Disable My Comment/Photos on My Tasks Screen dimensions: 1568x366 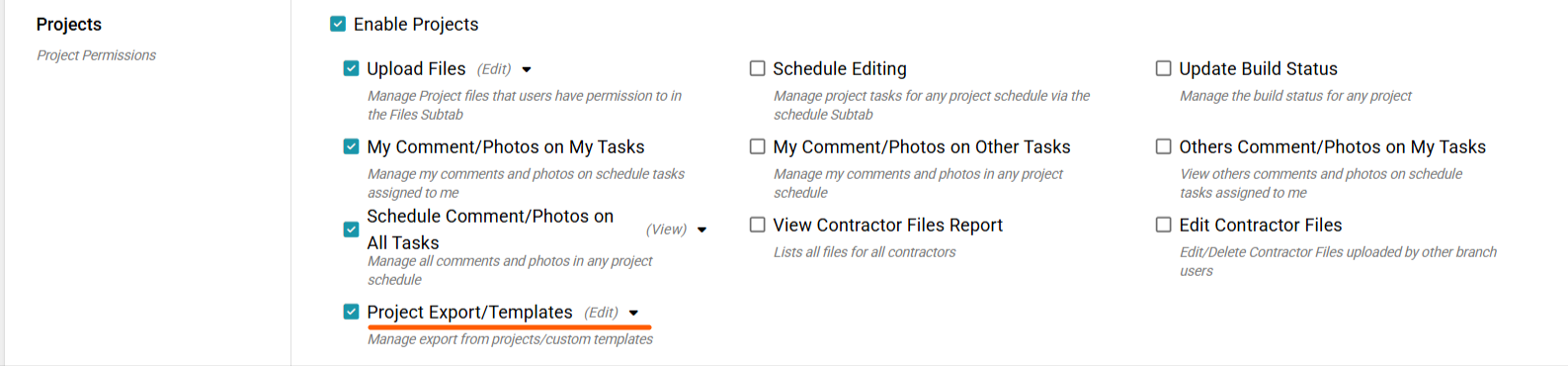[351, 146]
